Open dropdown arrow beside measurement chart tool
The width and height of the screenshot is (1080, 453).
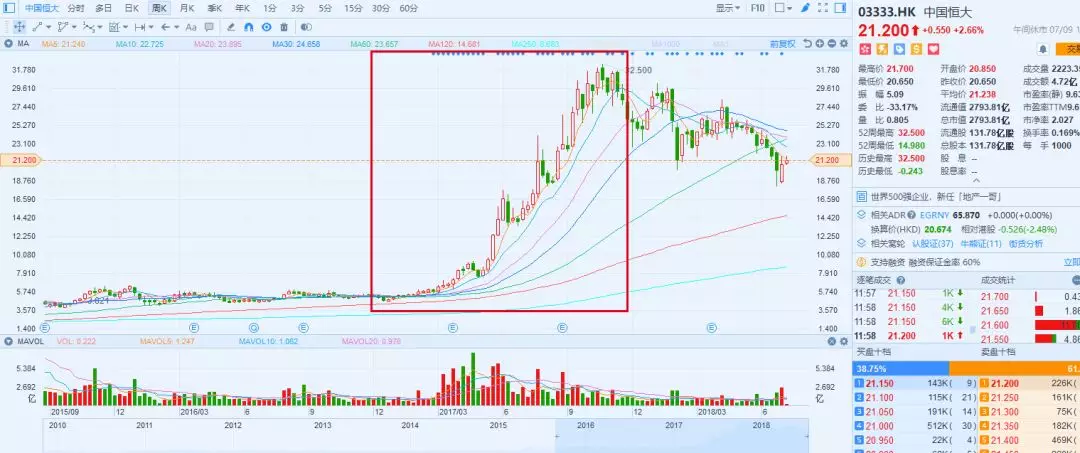[125, 28]
